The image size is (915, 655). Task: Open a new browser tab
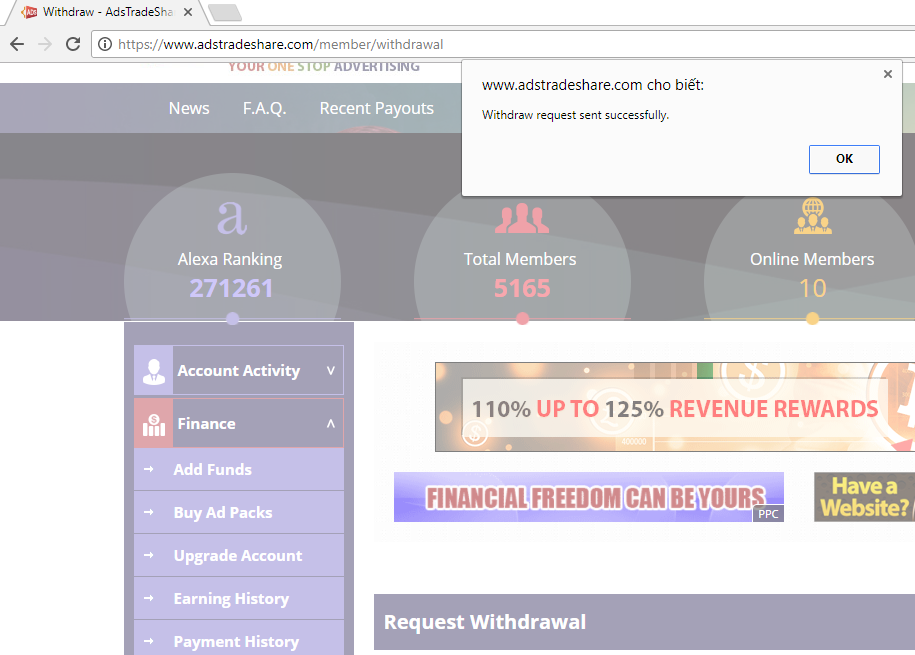pos(225,12)
